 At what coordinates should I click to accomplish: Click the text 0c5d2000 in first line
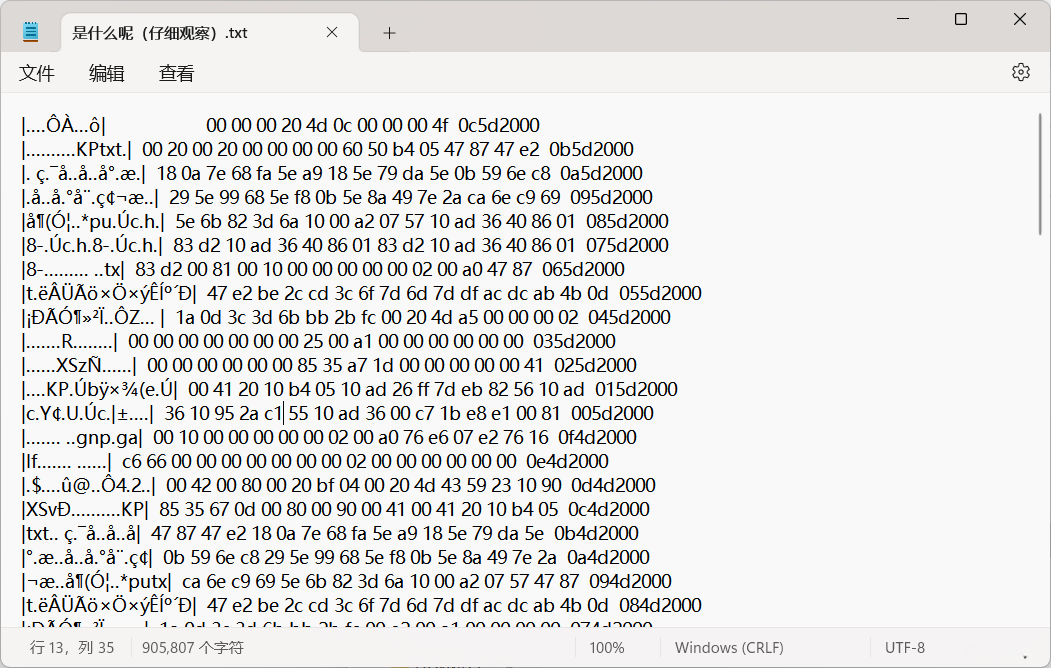pyautogui.click(x=499, y=125)
